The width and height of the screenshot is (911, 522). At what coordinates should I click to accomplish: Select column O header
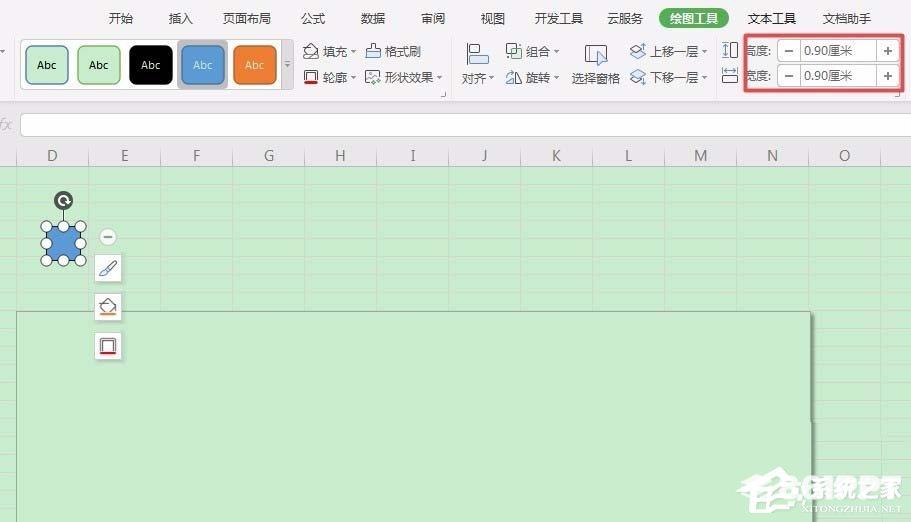point(845,156)
